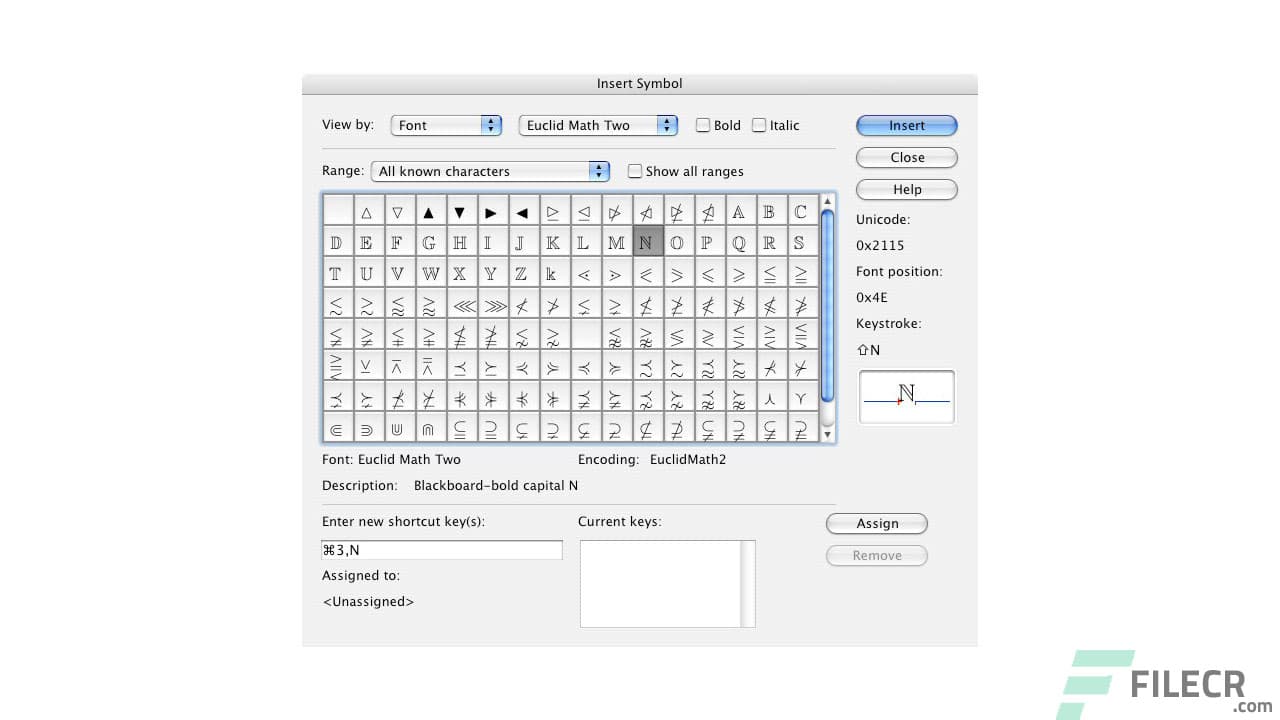Click the Assign button for the shortcut
1280x720 pixels.
[x=876, y=523]
